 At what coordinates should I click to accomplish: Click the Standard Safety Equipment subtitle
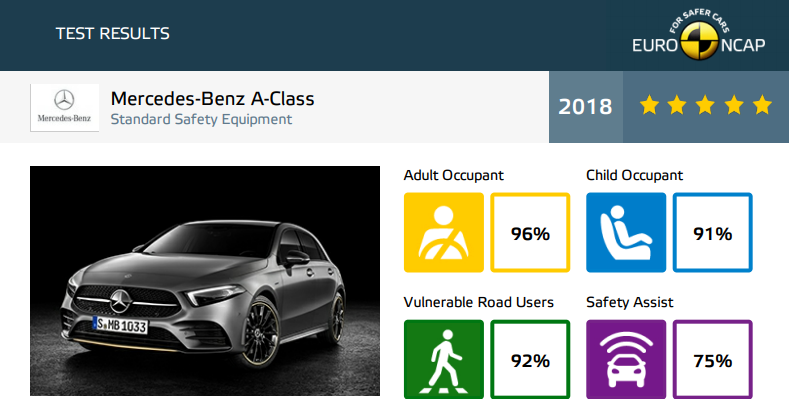(201, 119)
